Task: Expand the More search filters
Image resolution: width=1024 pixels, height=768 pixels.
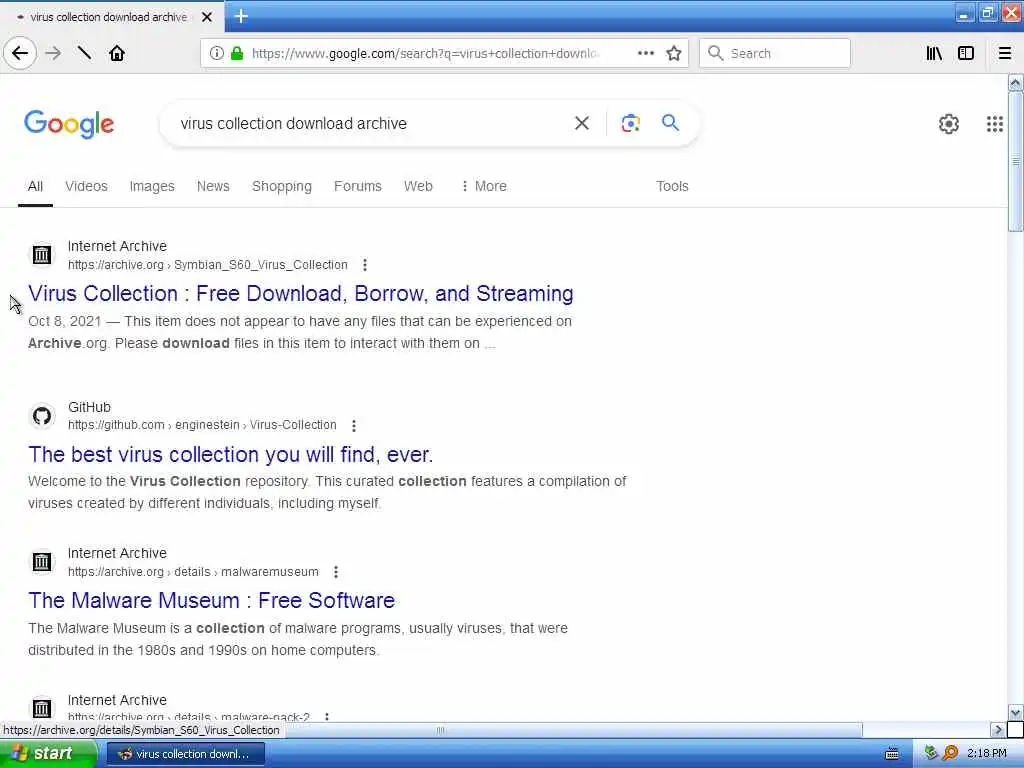Action: click(484, 186)
